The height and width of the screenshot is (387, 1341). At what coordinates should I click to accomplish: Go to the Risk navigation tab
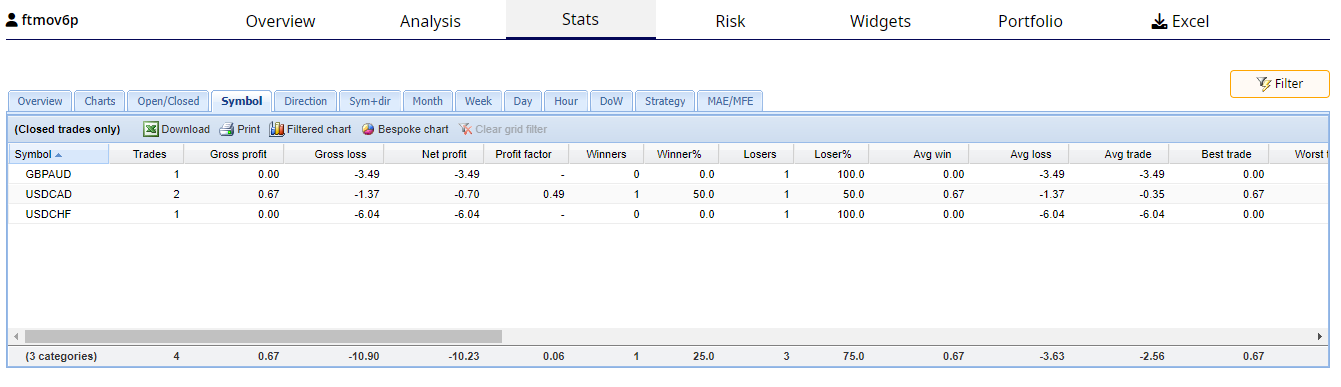730,21
